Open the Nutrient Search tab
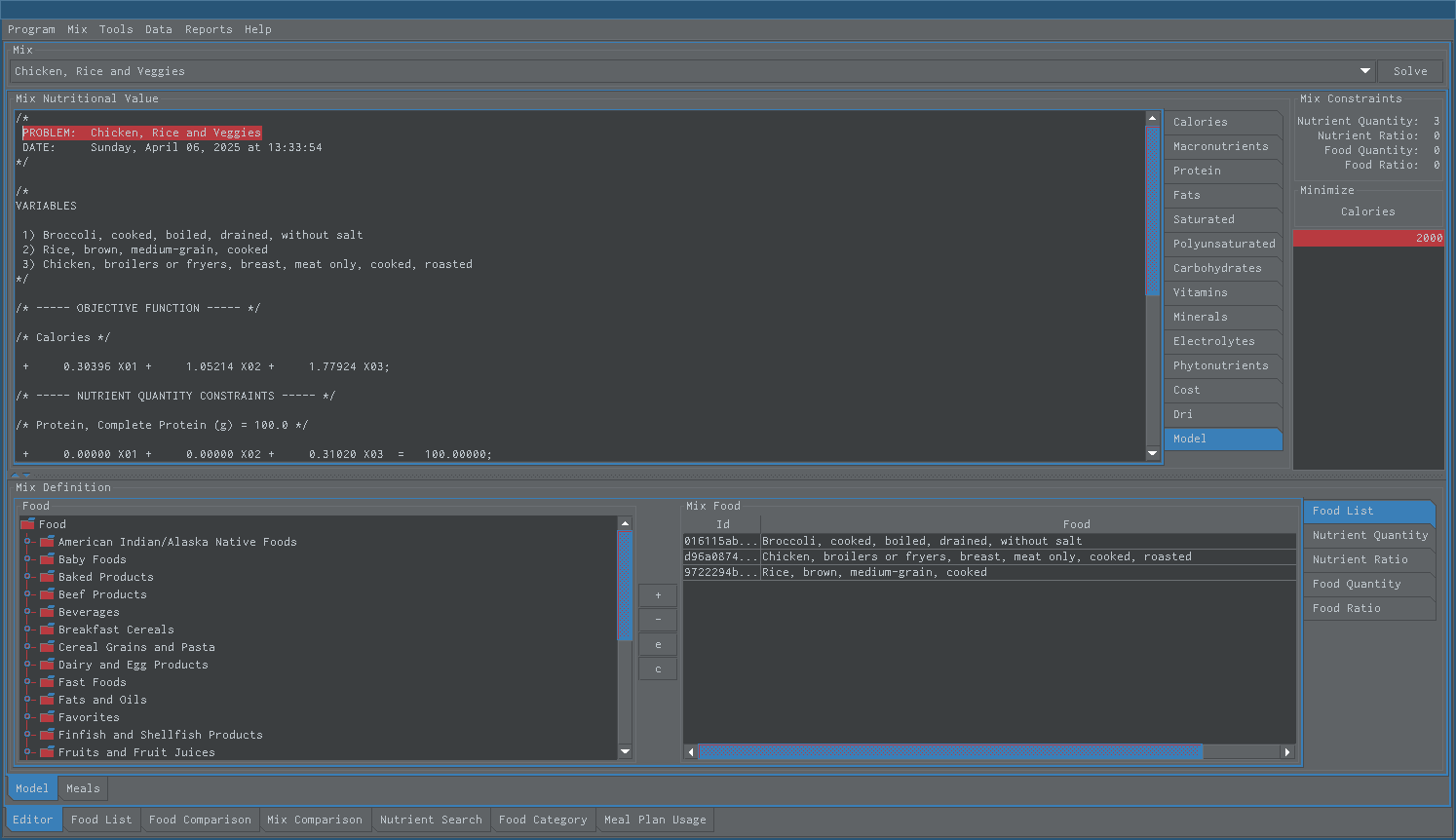 [x=431, y=820]
